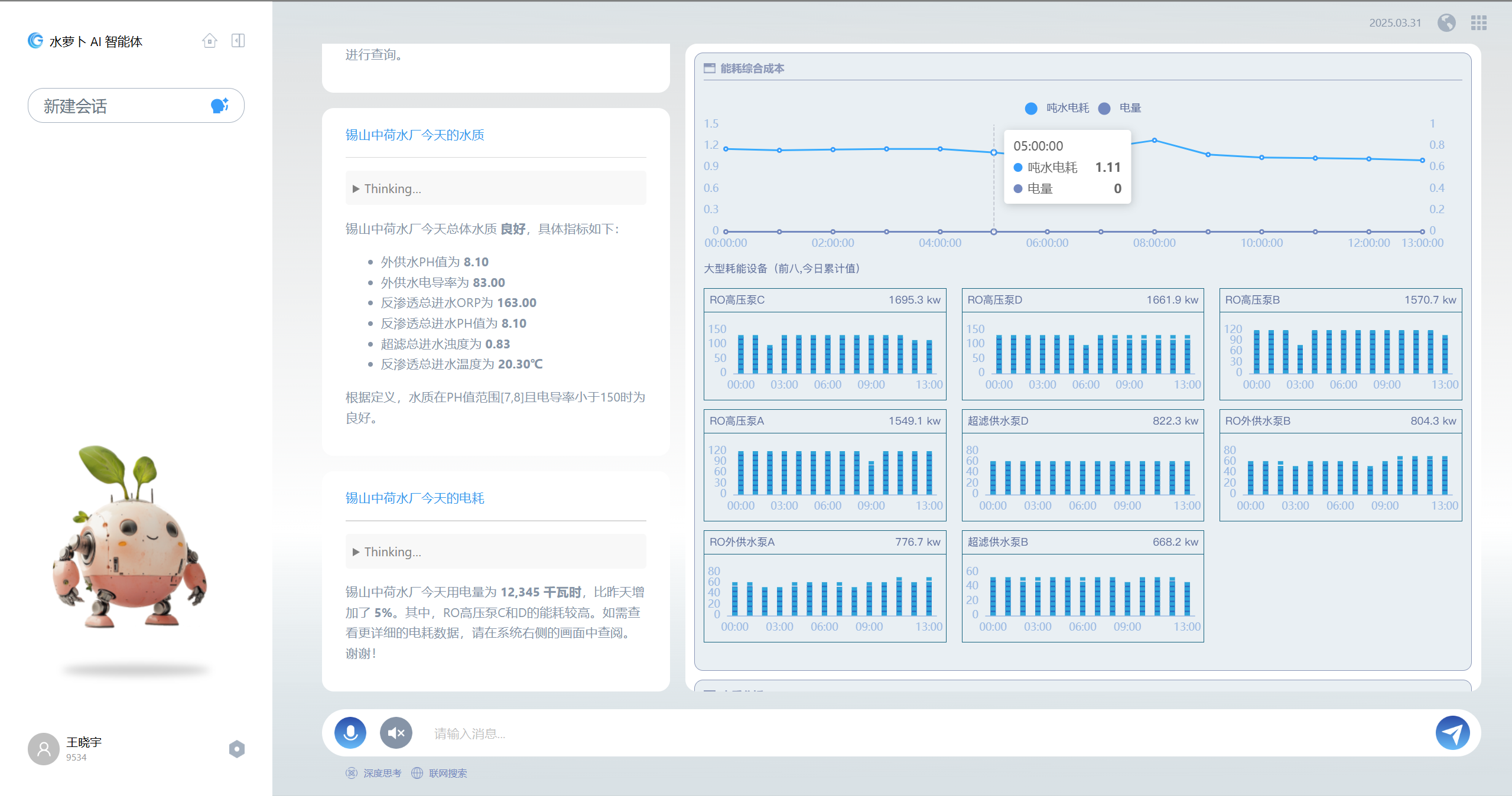
Task: Click question 锡山中荷水厂今天的电耗
Action: coord(415,498)
